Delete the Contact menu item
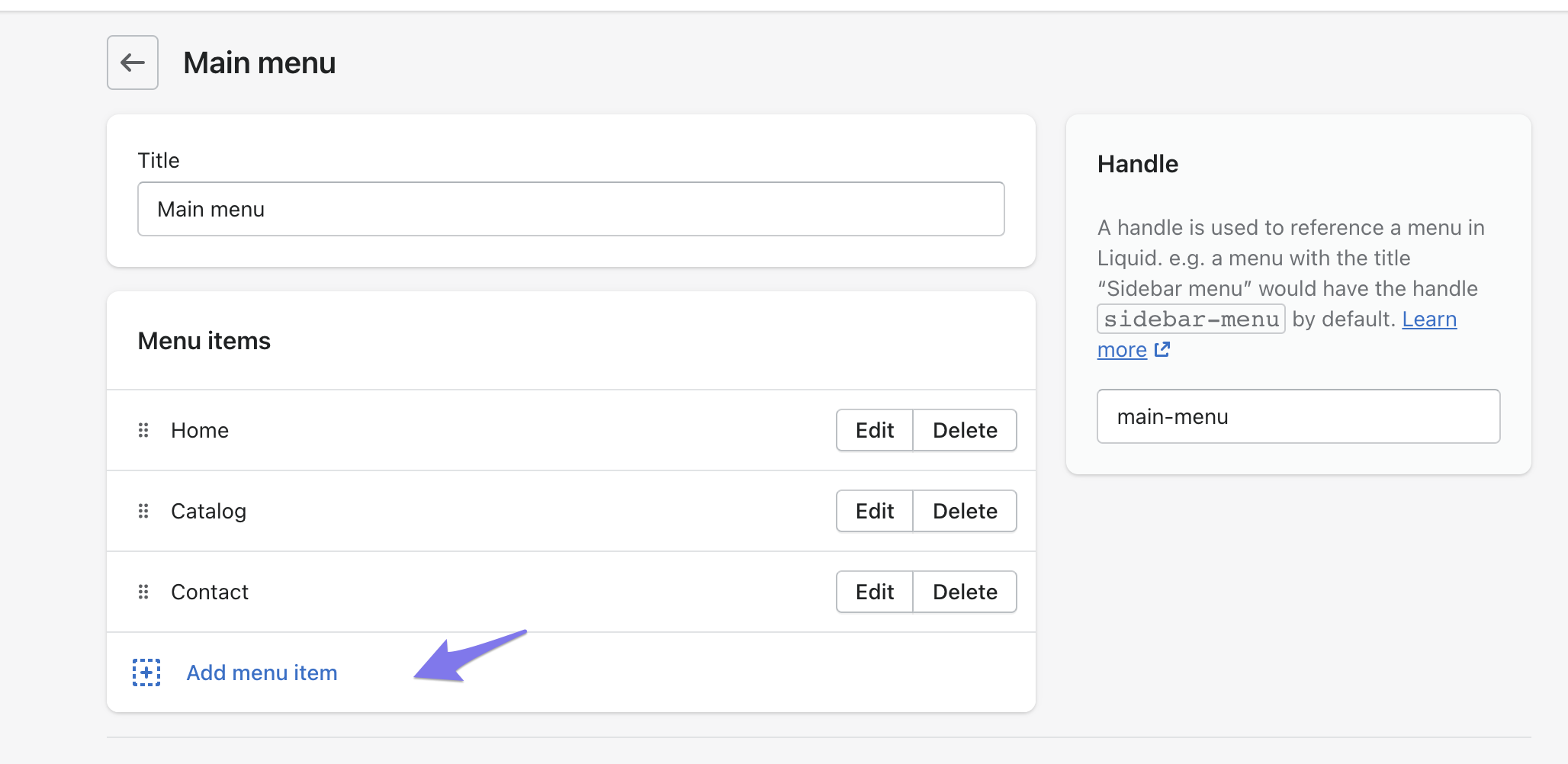Viewport: 1568px width, 764px height. tap(965, 592)
